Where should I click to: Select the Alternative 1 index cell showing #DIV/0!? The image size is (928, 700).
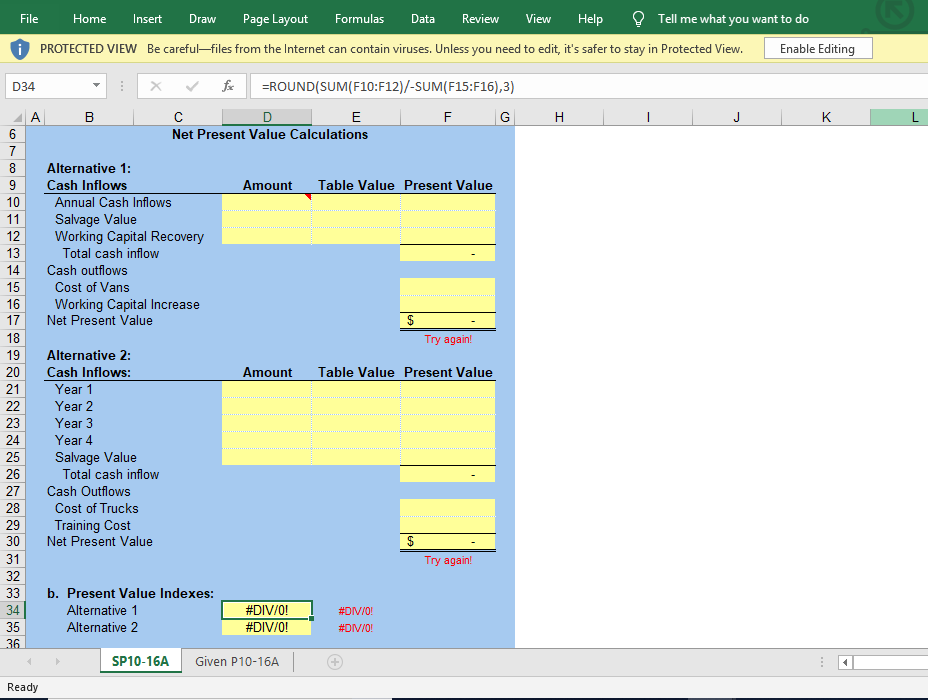point(267,610)
